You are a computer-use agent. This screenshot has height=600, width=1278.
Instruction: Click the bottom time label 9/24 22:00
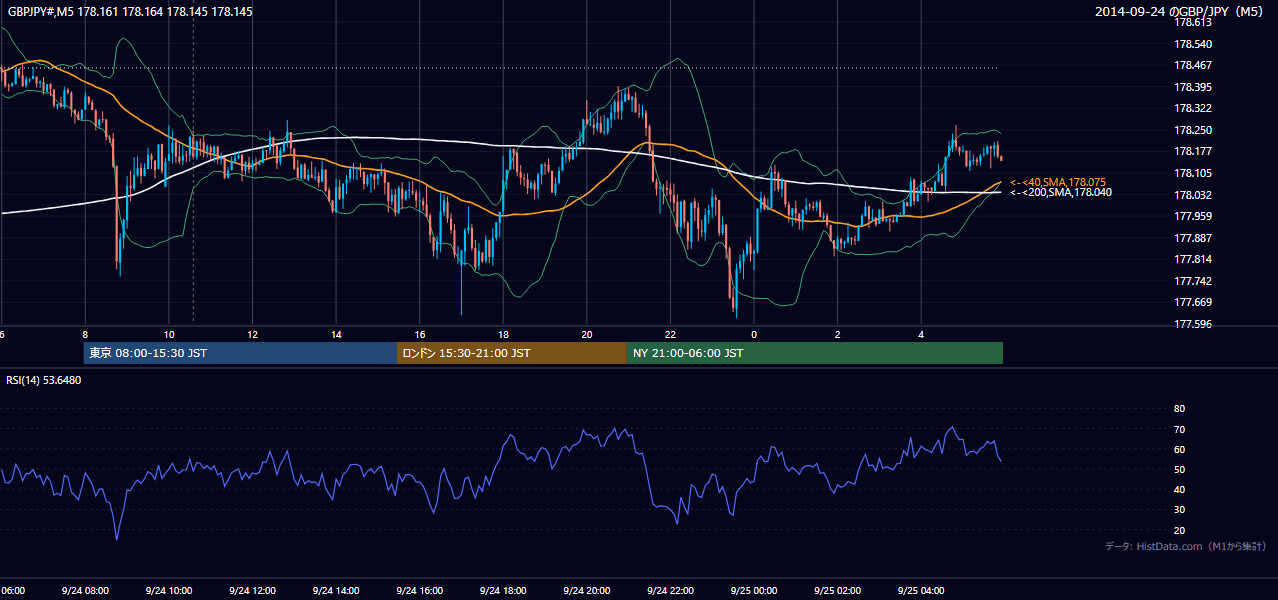[671, 591]
